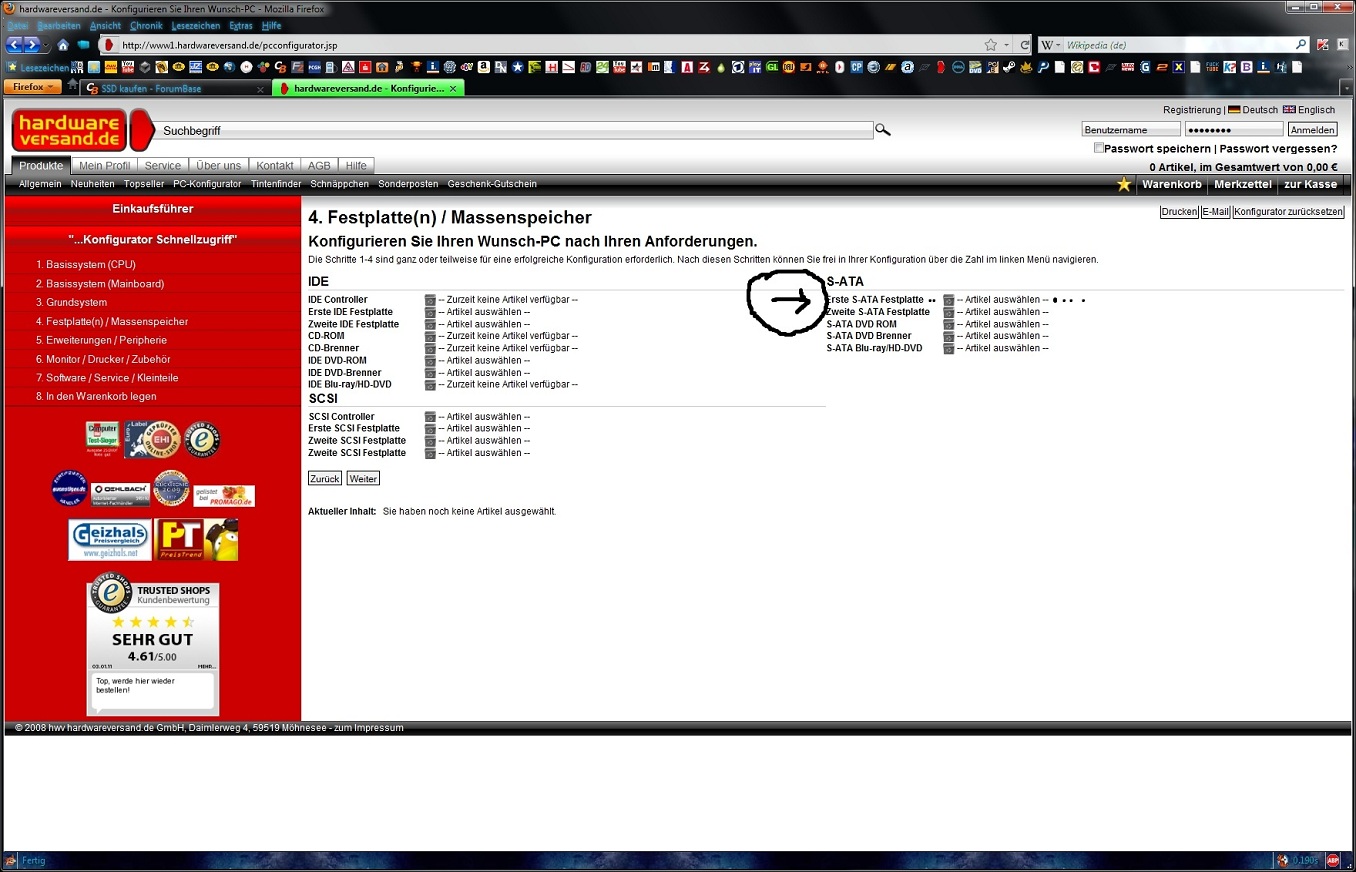Open the Kontakt site tab

(x=275, y=166)
